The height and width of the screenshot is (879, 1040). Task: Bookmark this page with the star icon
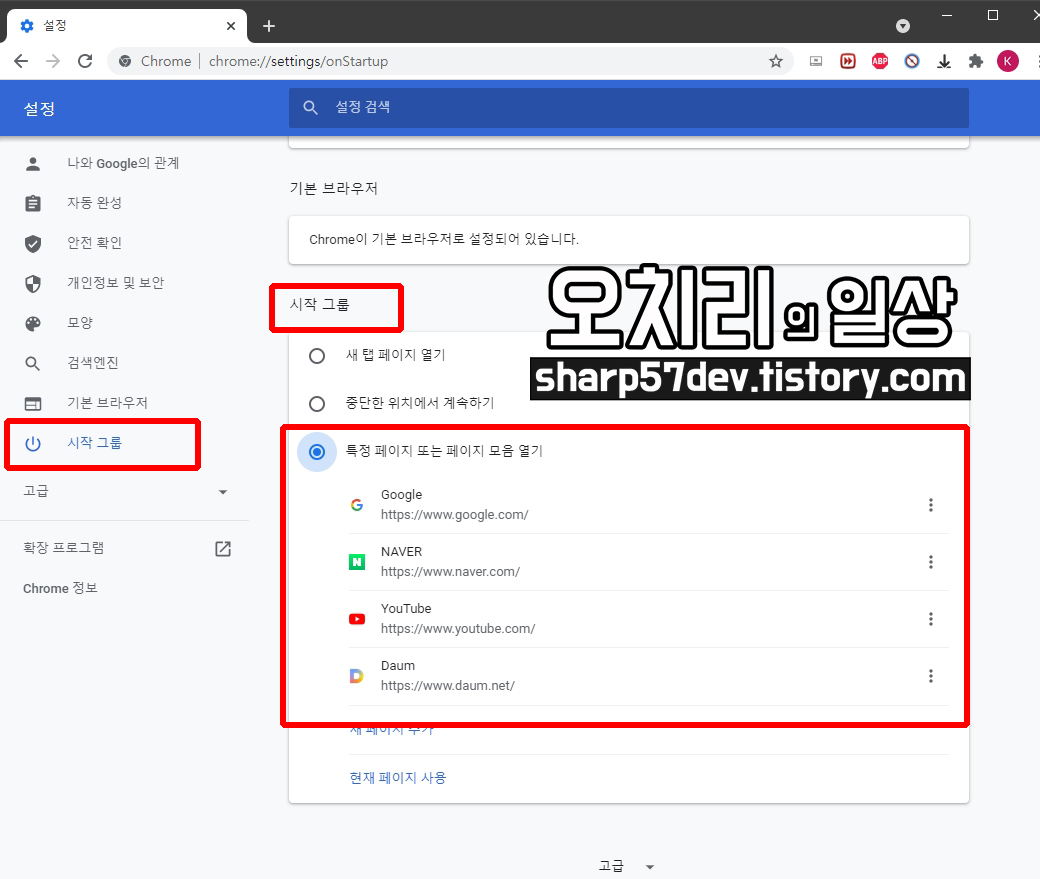(775, 62)
